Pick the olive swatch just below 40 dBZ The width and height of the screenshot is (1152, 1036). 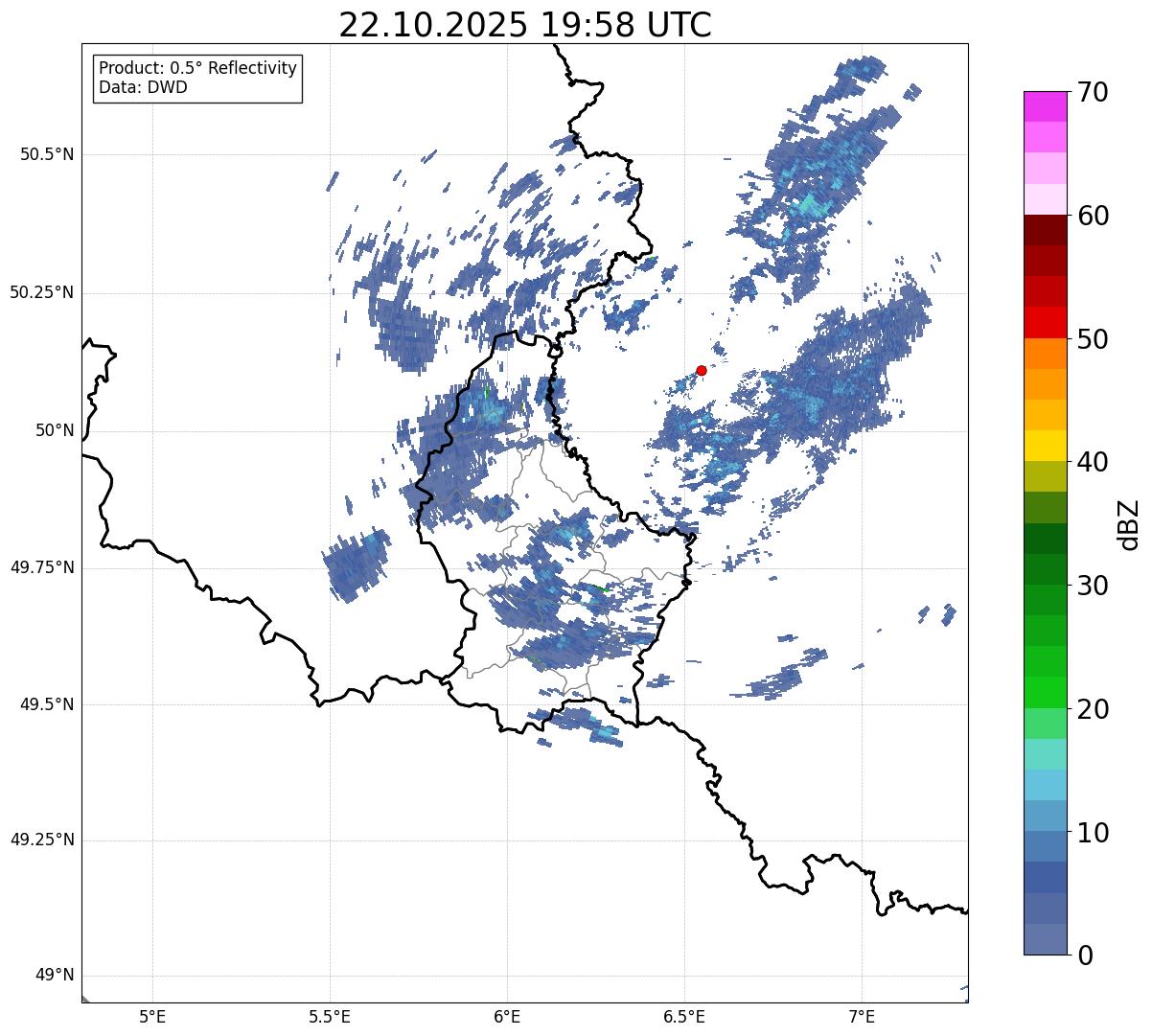coord(1046,477)
